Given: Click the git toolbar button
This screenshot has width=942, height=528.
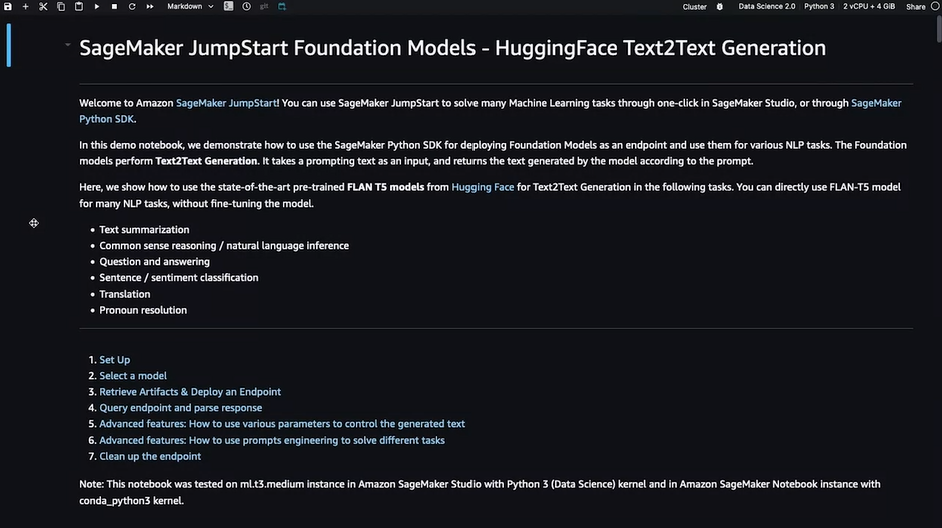Looking at the screenshot, I should point(264,6).
